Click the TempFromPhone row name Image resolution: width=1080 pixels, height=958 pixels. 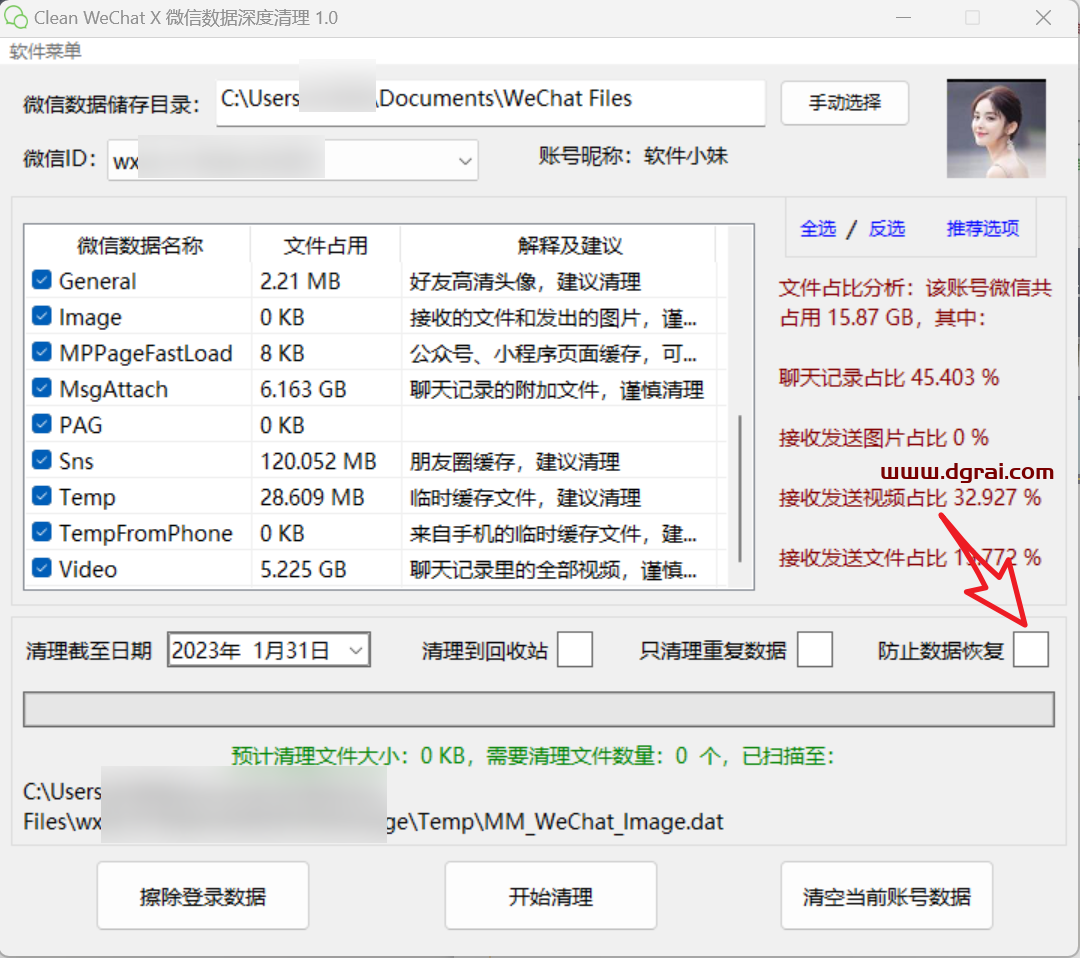146,533
